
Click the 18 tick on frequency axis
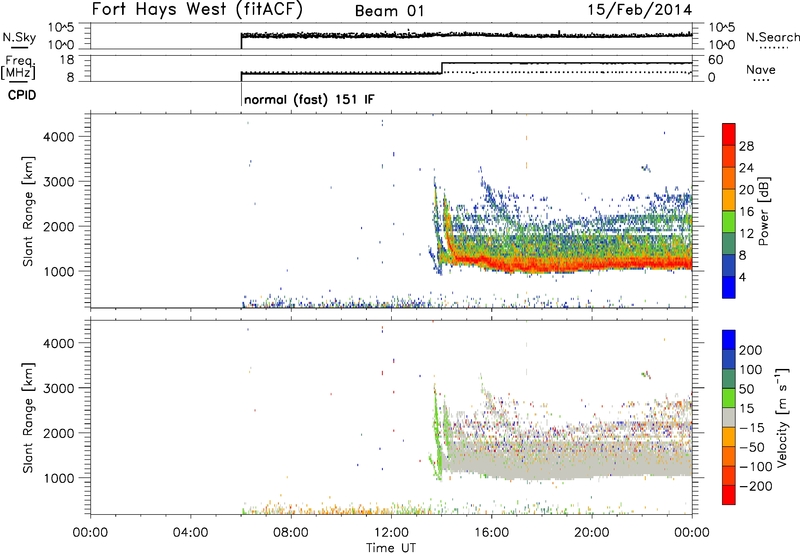pos(67,60)
